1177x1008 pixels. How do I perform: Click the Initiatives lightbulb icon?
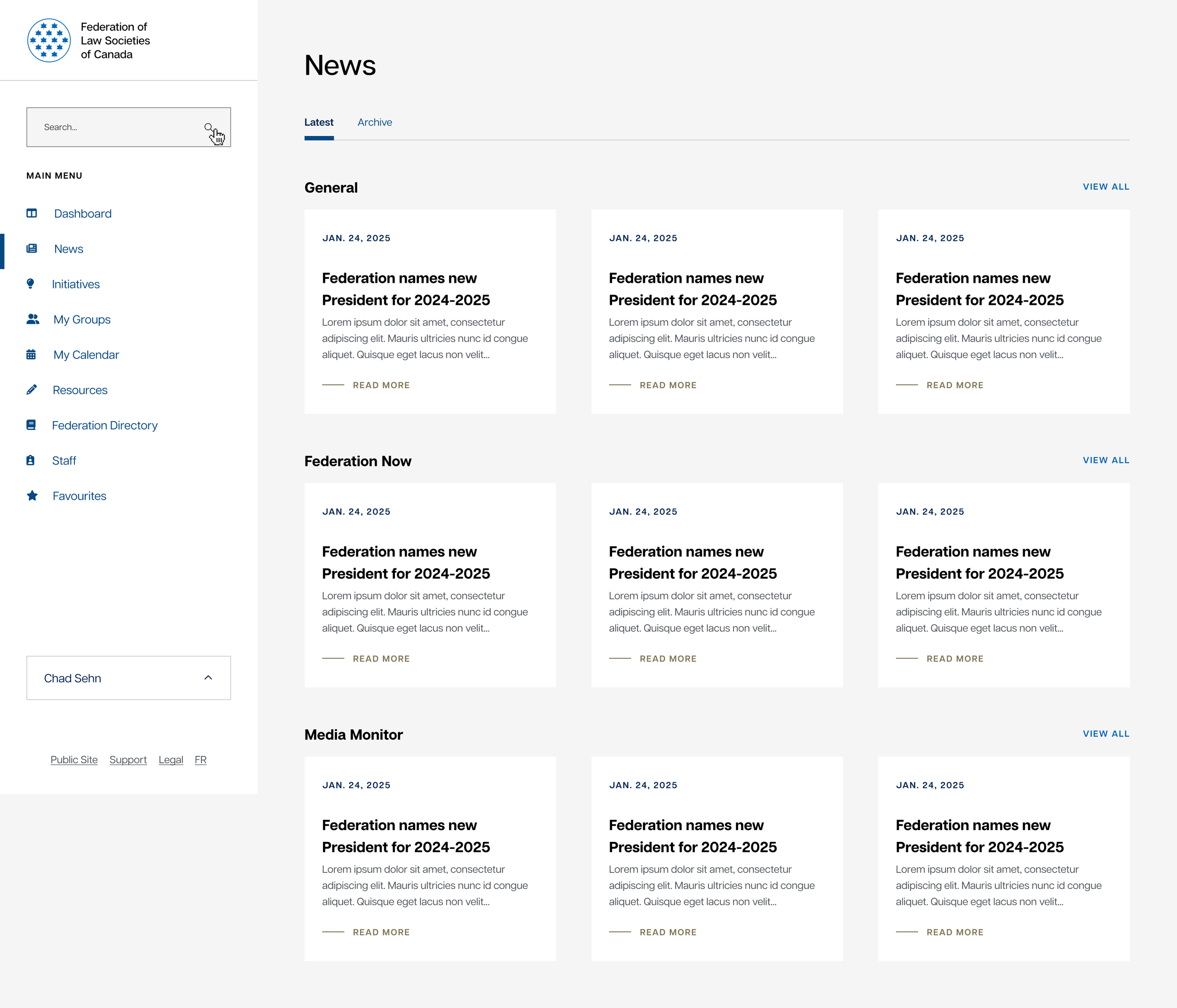pyautogui.click(x=31, y=284)
